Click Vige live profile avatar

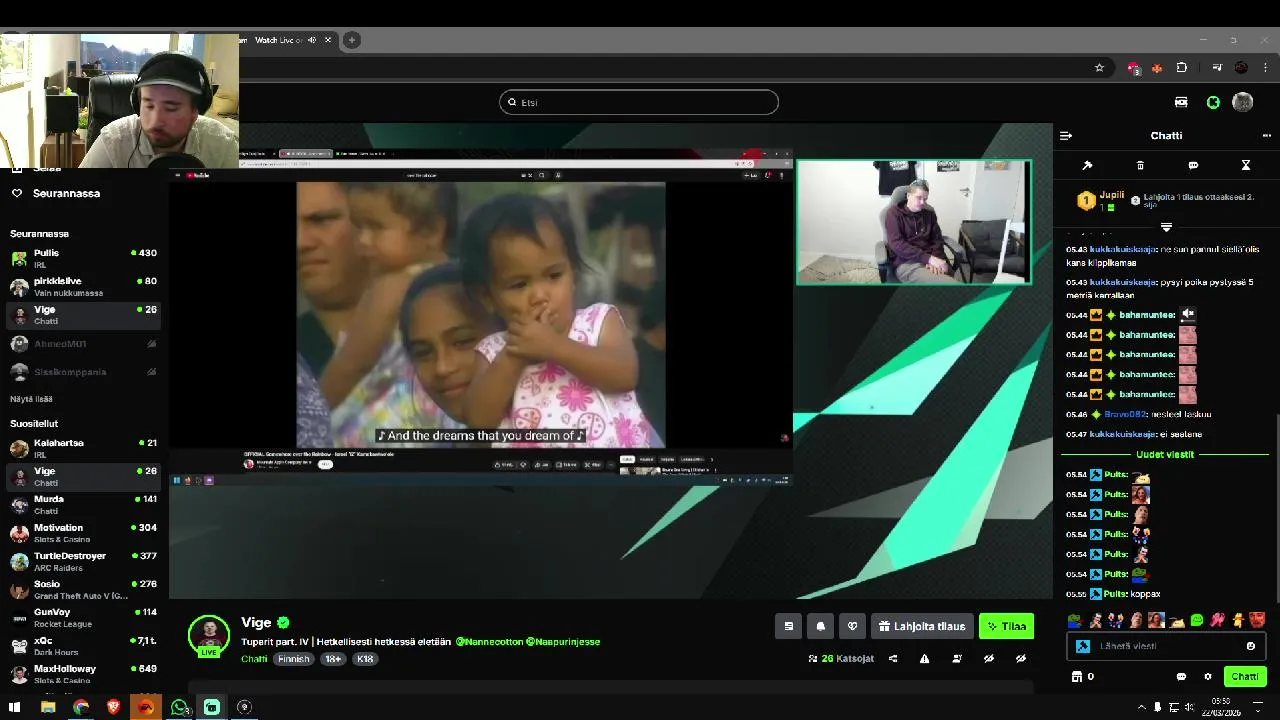click(x=209, y=635)
